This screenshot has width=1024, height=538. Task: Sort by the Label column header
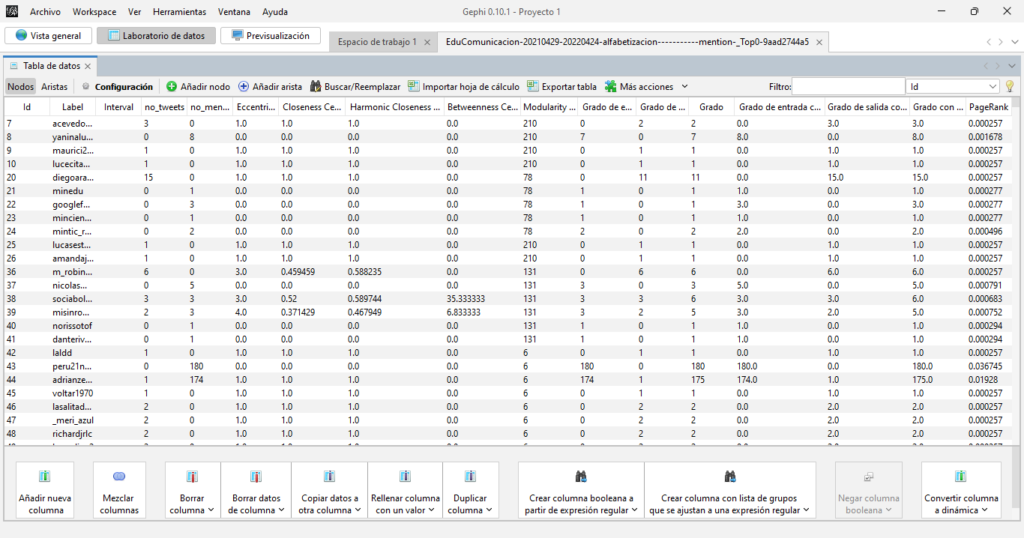72,106
